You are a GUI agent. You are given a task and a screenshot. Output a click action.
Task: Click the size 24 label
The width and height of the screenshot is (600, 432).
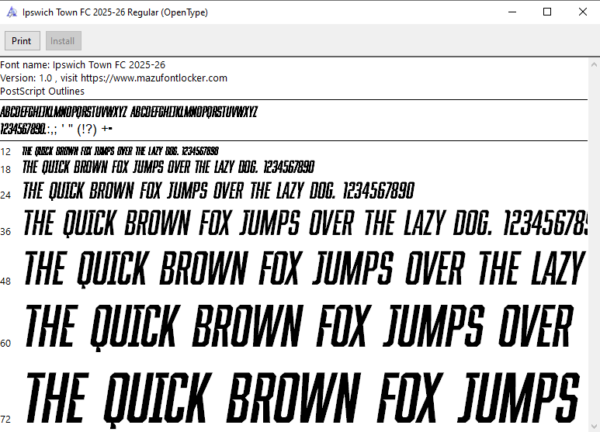tap(5, 196)
